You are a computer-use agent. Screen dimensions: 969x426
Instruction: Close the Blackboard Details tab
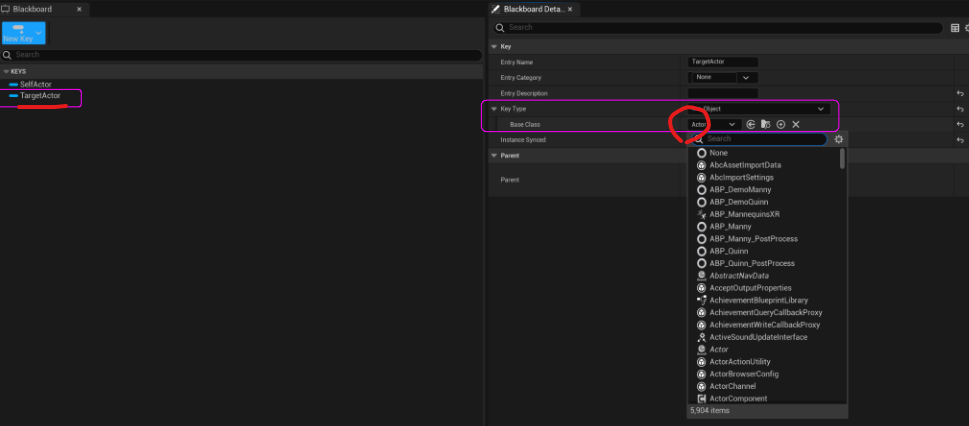coord(570,9)
